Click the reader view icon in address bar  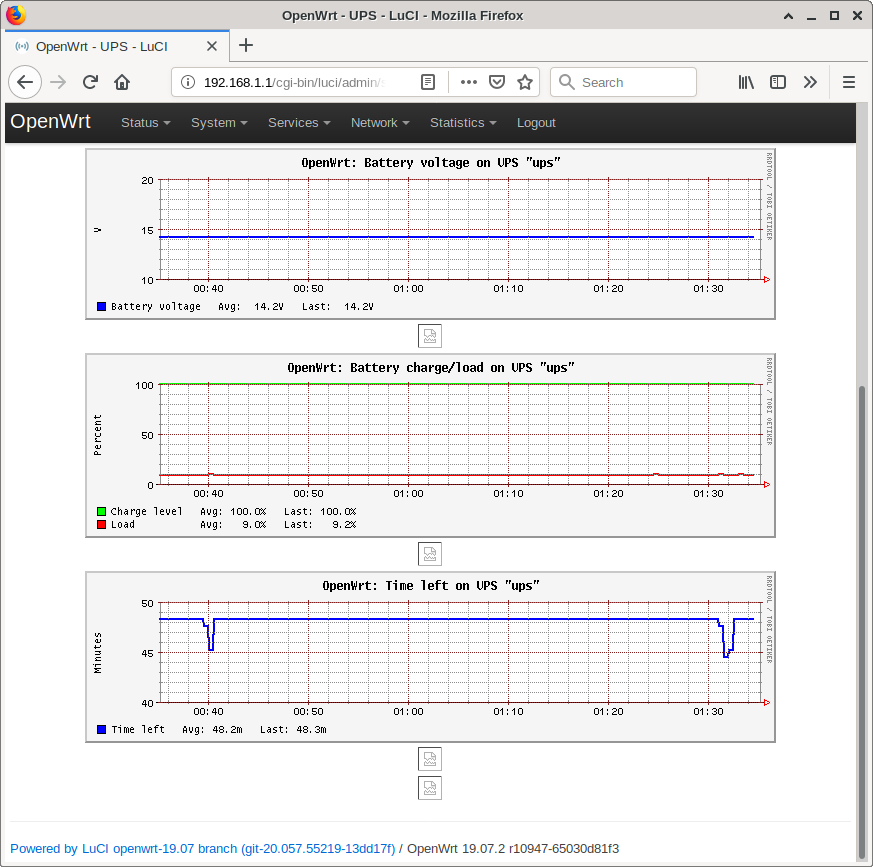430,82
